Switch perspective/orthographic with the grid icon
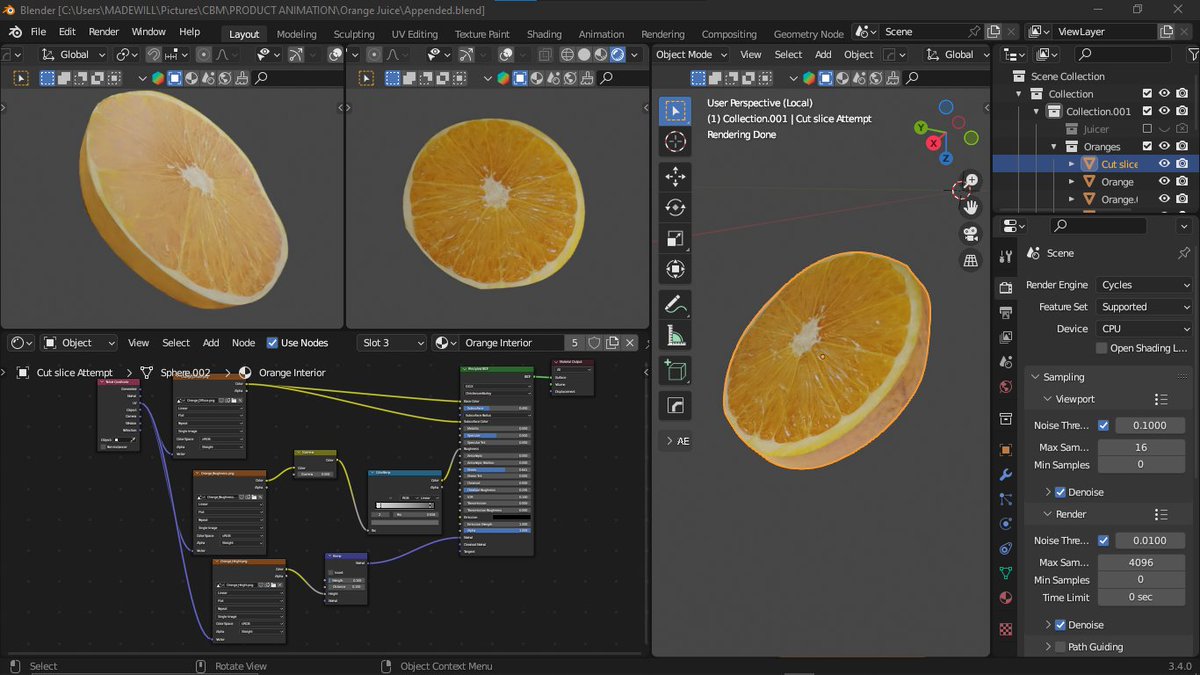Screen dimensions: 1200x675 point(970,260)
